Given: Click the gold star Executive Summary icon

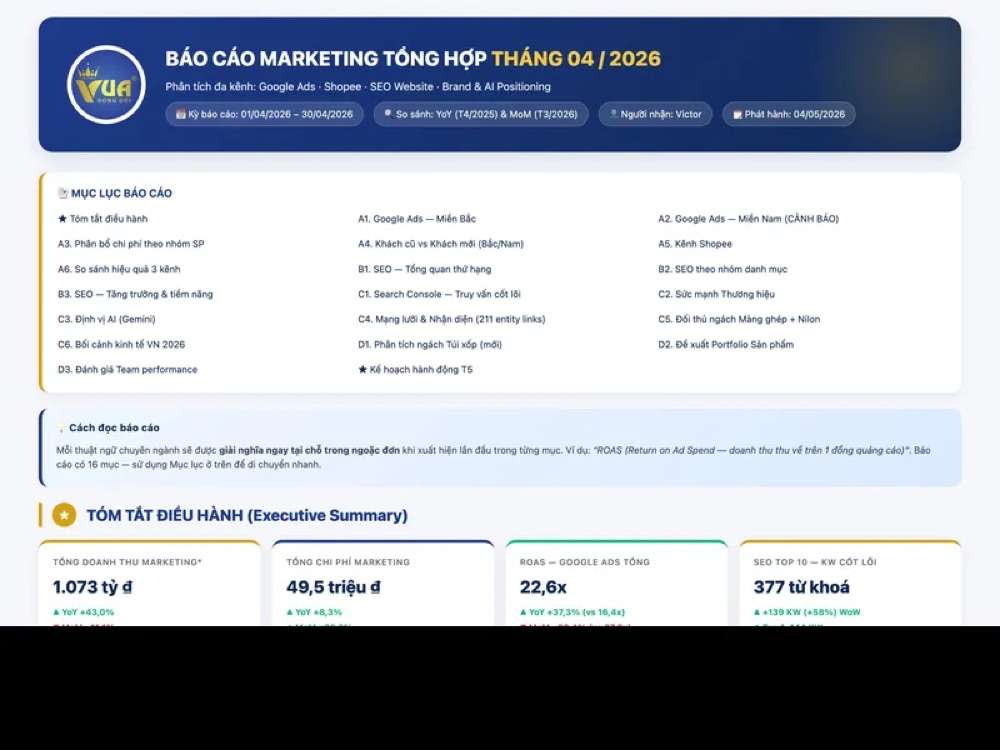Looking at the screenshot, I should click(64, 515).
